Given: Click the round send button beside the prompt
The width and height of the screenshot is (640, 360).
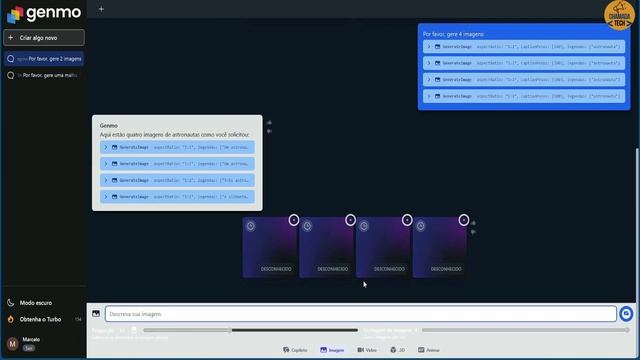Looking at the screenshot, I should pyautogui.click(x=626, y=314).
